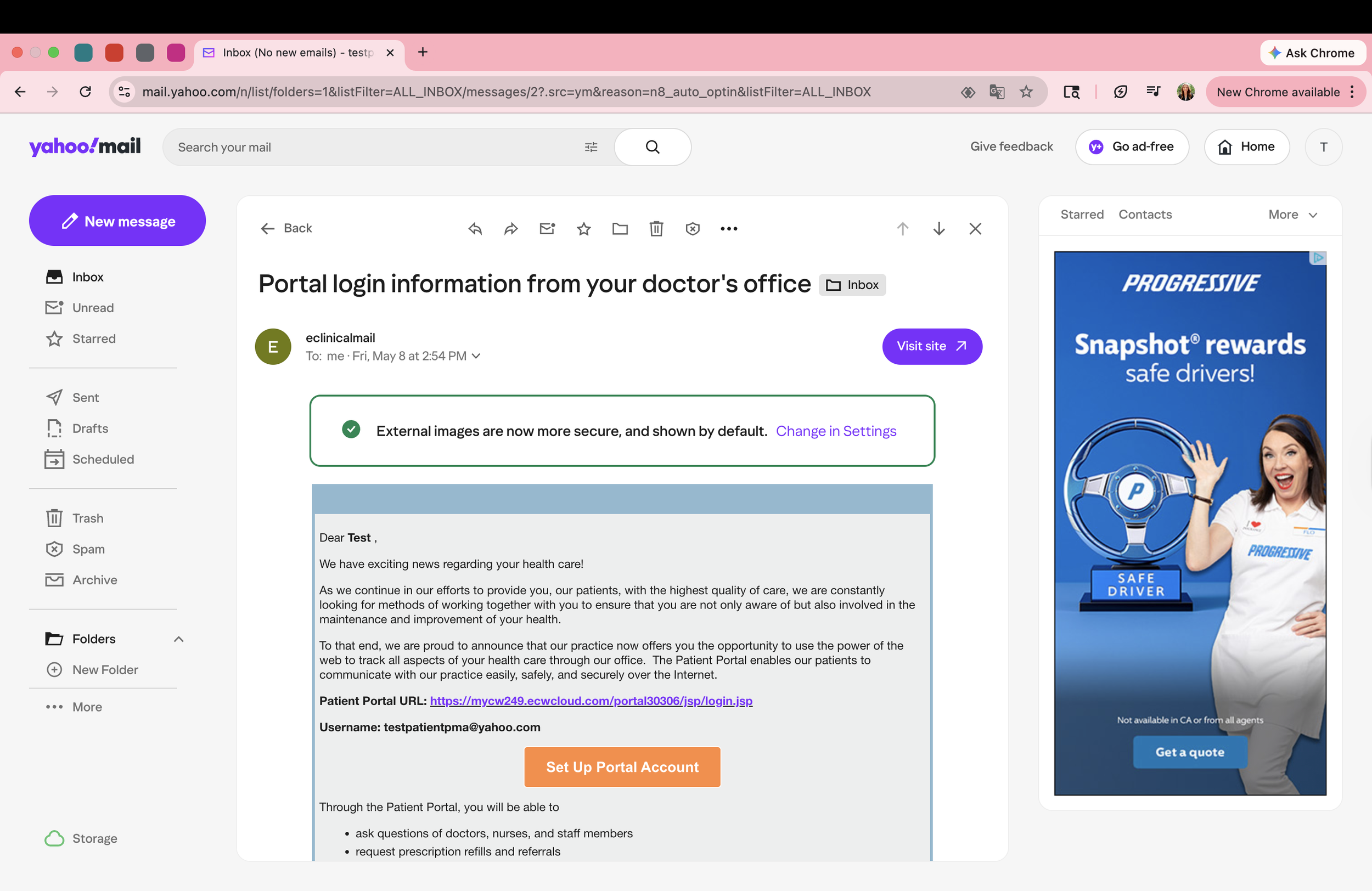Go to Yahoo Home

pyautogui.click(x=1246, y=147)
